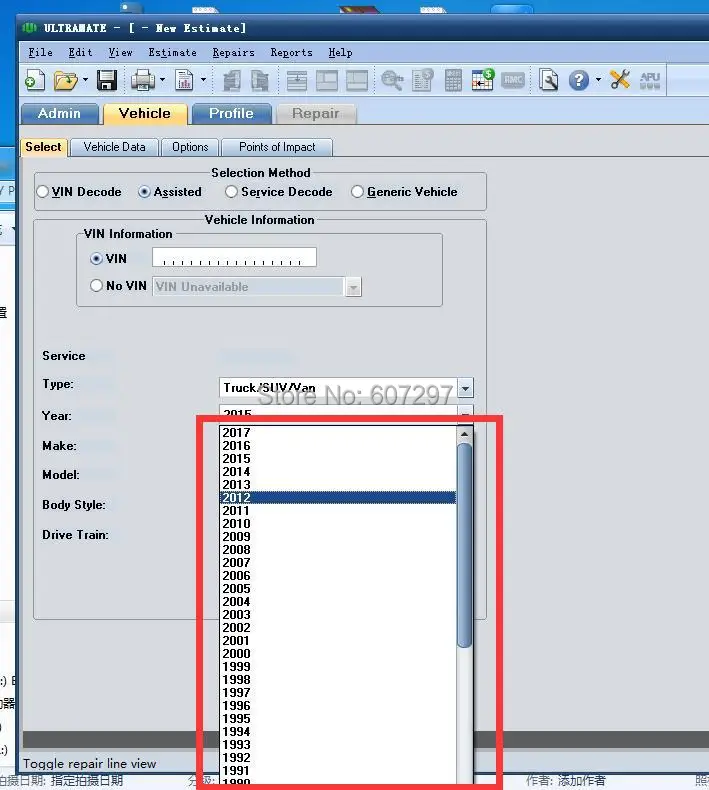The width and height of the screenshot is (709, 790).
Task: Open the Estimate menu
Action: (172, 52)
